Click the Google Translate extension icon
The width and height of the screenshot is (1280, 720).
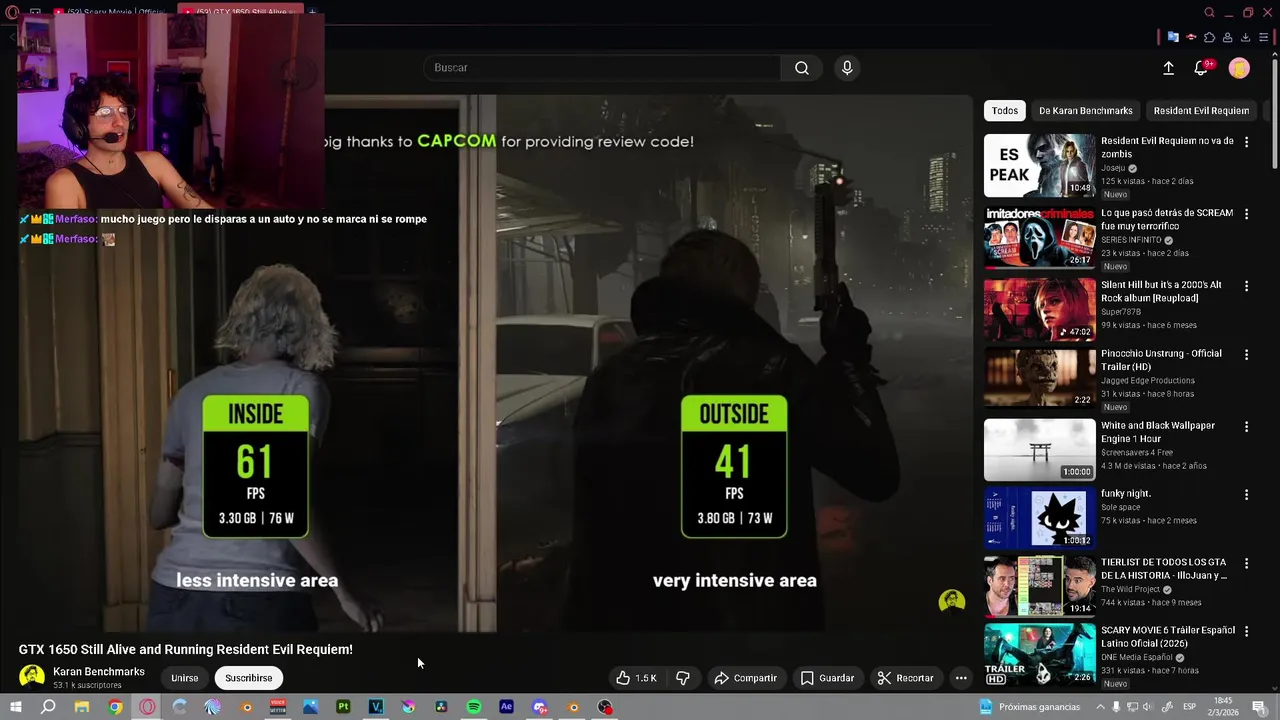pos(1173,38)
